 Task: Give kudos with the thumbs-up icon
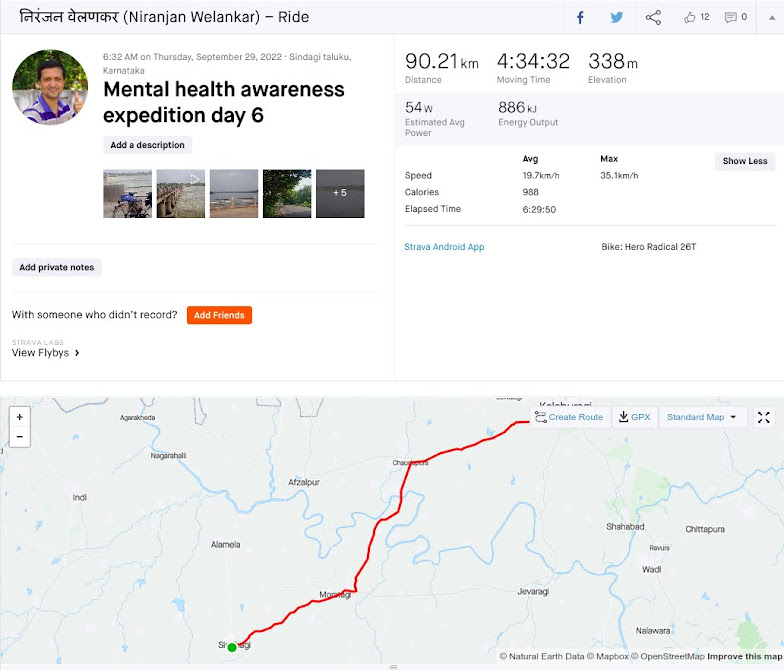click(690, 18)
